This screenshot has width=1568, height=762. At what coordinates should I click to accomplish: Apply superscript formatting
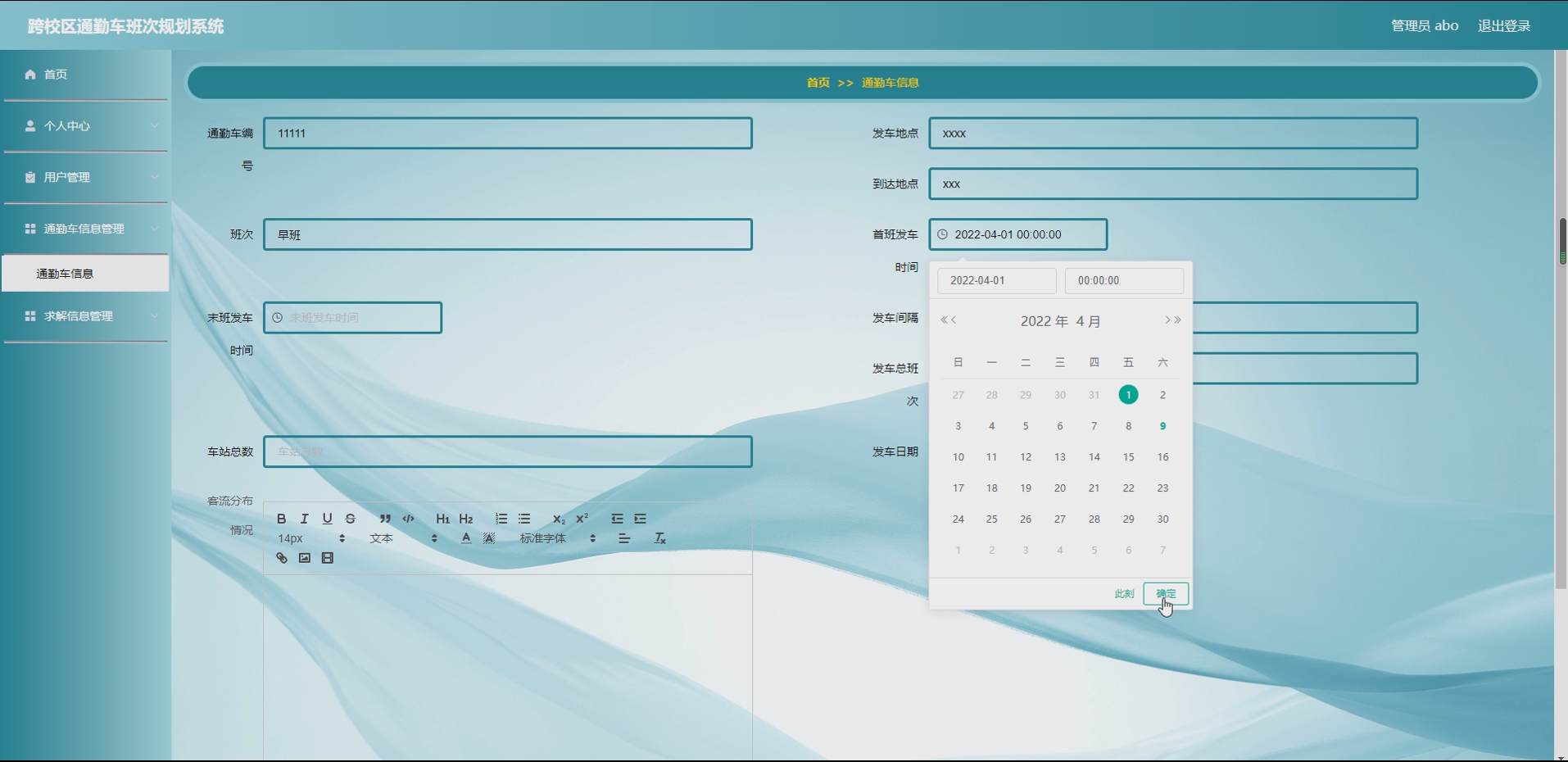click(x=582, y=519)
